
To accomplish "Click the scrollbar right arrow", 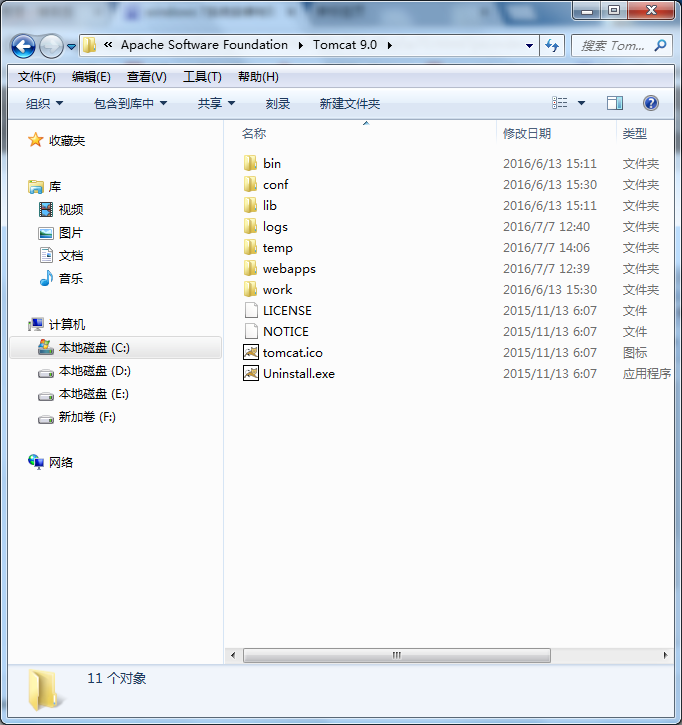I will coord(665,655).
